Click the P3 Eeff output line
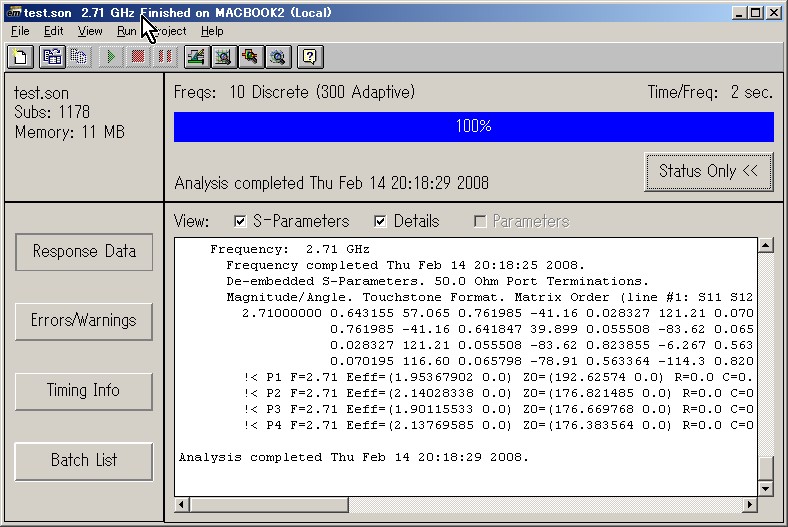This screenshot has height=527, width=788. [x=499, y=409]
